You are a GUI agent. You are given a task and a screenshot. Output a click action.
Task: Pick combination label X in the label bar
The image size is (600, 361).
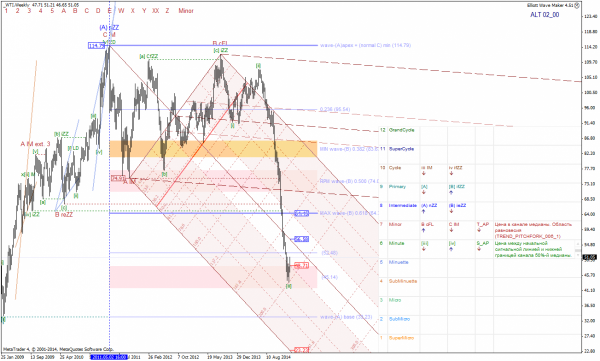click(133, 11)
